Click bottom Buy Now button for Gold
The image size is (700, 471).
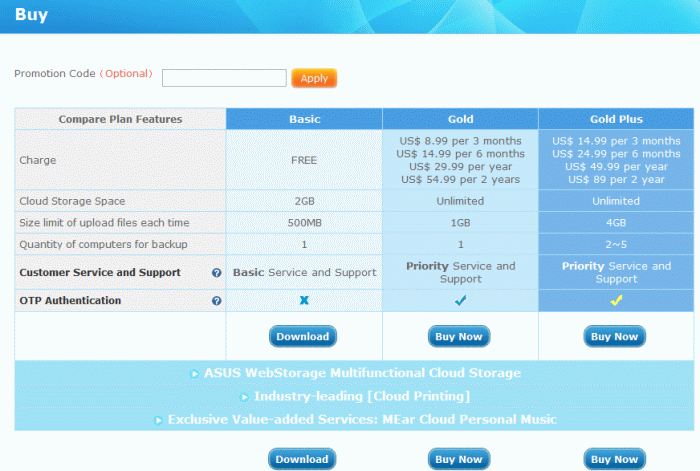[x=459, y=459]
